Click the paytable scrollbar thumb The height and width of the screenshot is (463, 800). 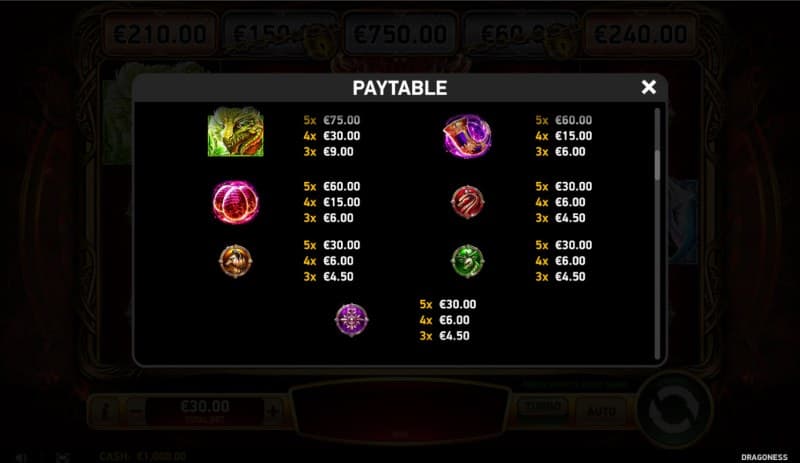657,164
